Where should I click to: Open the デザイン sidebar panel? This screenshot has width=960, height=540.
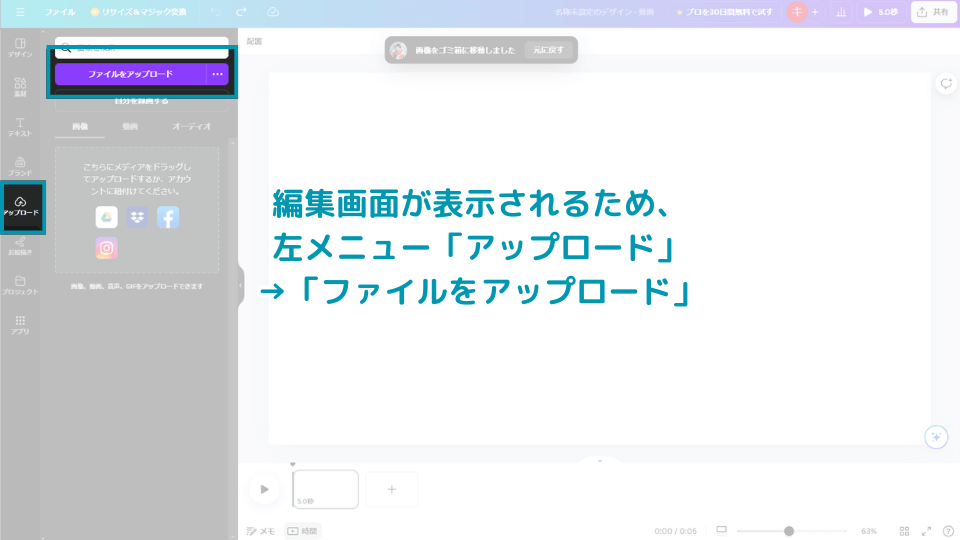[x=20, y=48]
